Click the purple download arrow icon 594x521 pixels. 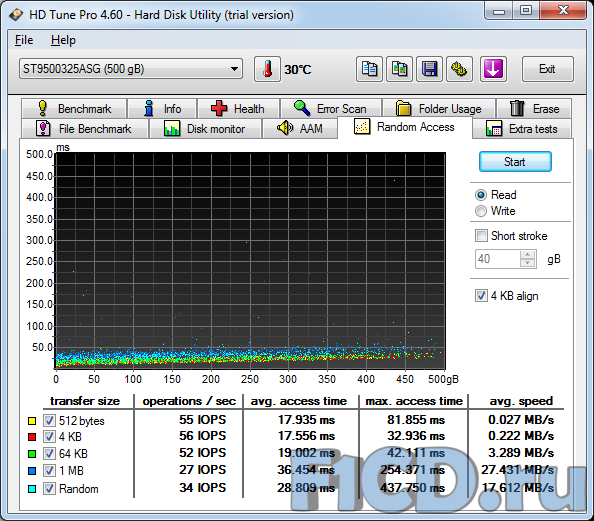pyautogui.click(x=493, y=69)
